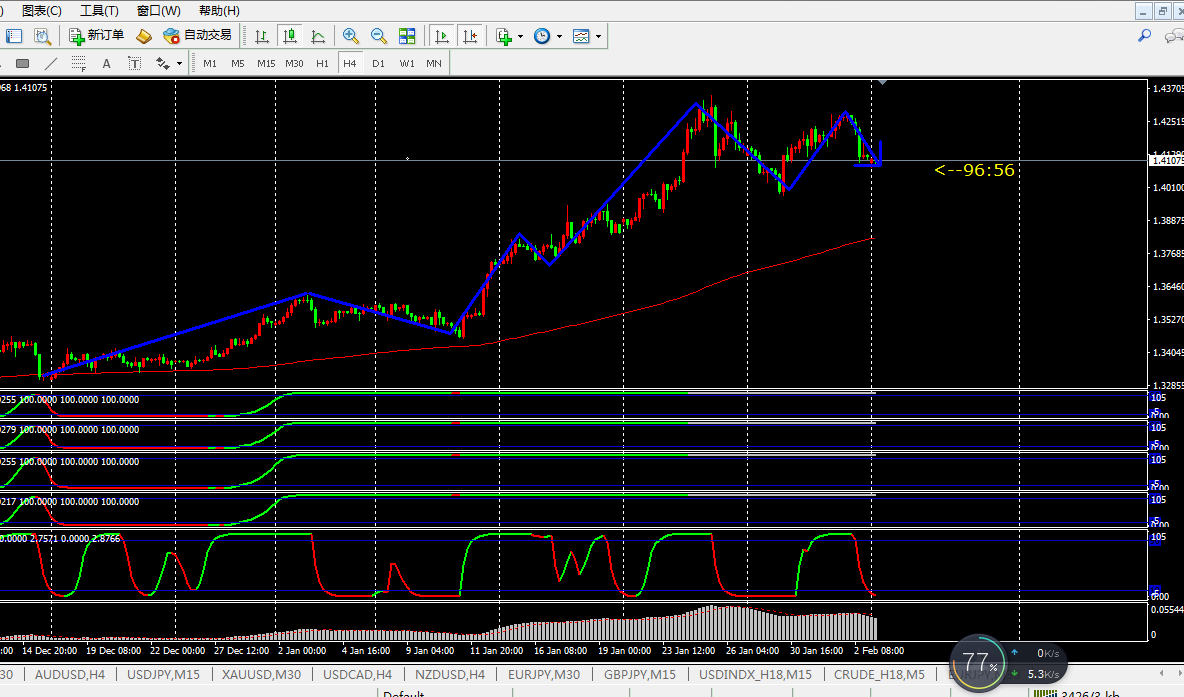This screenshot has height=697, width=1184.
Task: Toggle chart auto scroll
Action: [x=442, y=35]
